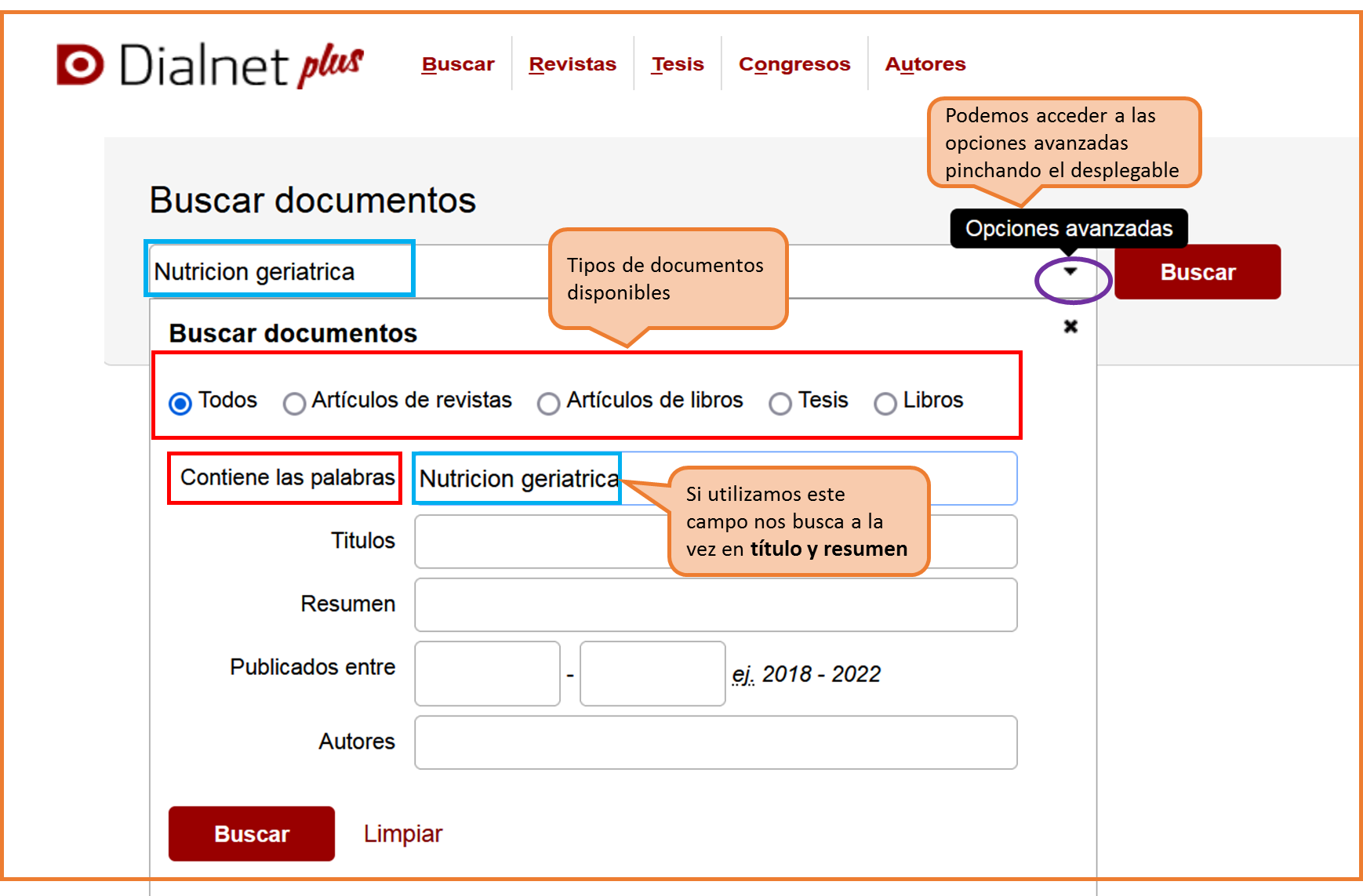This screenshot has width=1363, height=896.
Task: Navigate to the Congresos page
Action: pos(794,64)
